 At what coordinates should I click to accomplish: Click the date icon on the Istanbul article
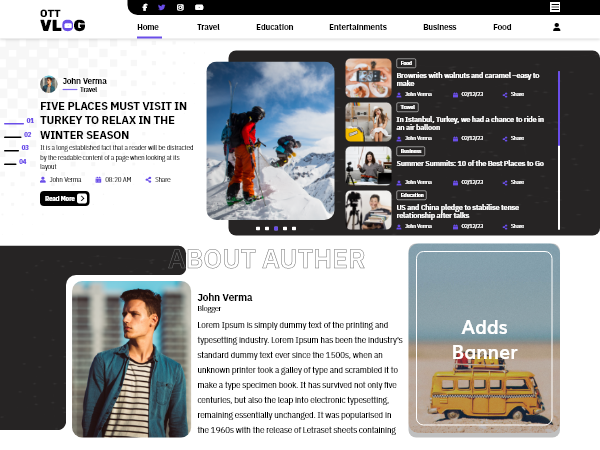click(455, 139)
